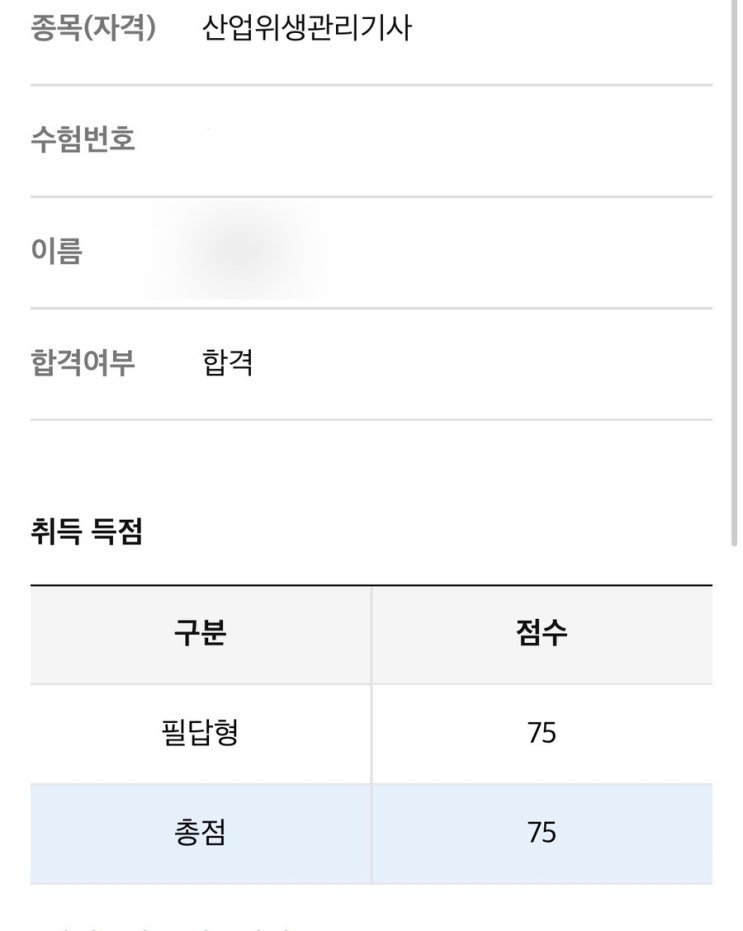Viewport: 743px width, 931px height.
Task: Select the 총점 table cell
Action: [200, 833]
